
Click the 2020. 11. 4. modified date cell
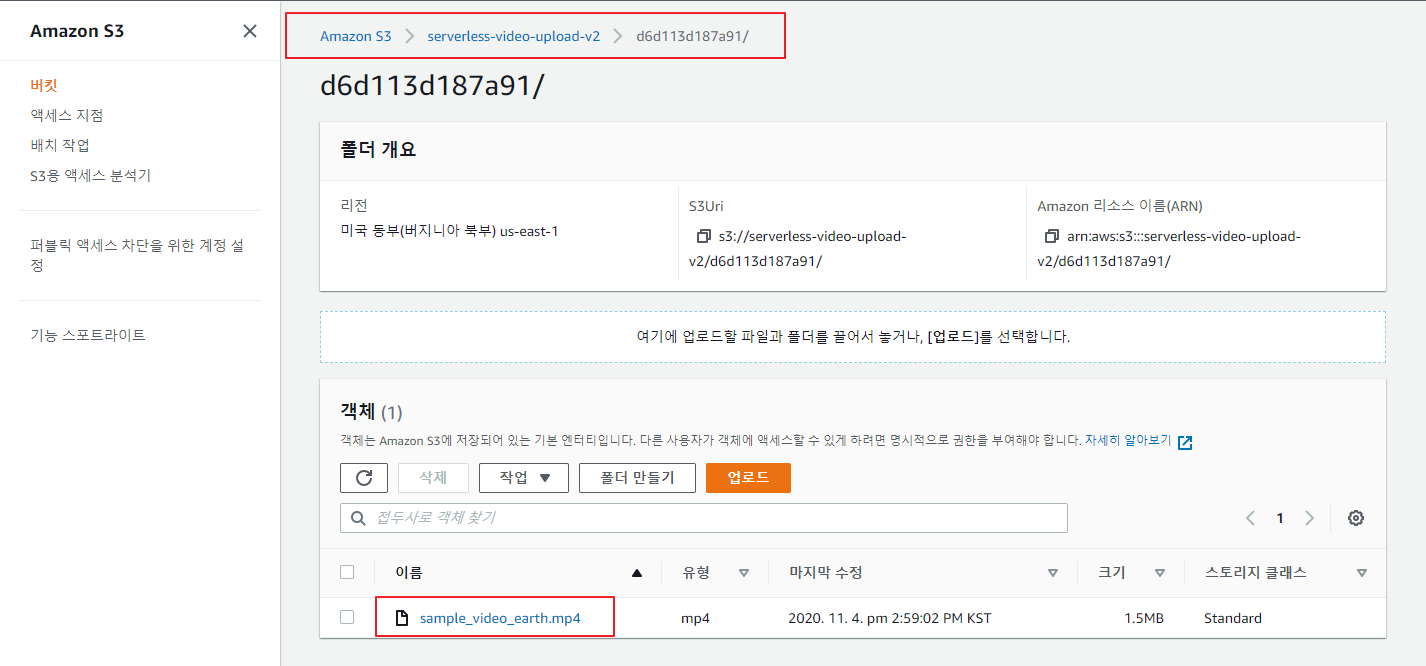click(x=890, y=618)
